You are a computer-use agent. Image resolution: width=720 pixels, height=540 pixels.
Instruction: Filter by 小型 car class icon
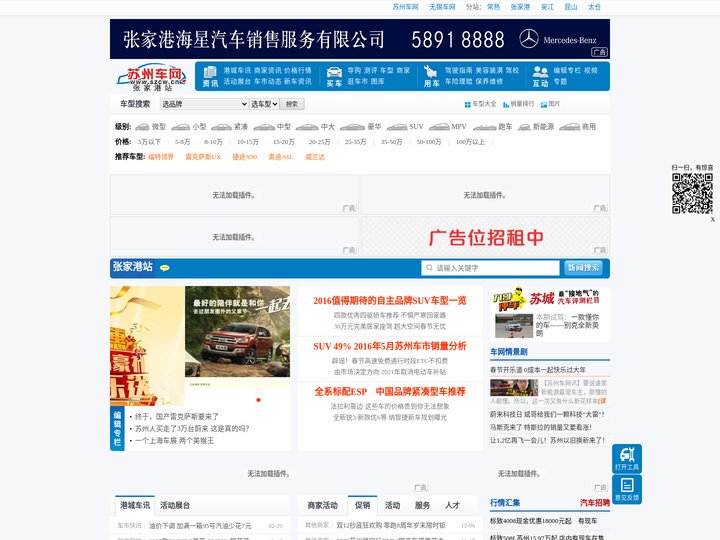[x=180, y=127]
